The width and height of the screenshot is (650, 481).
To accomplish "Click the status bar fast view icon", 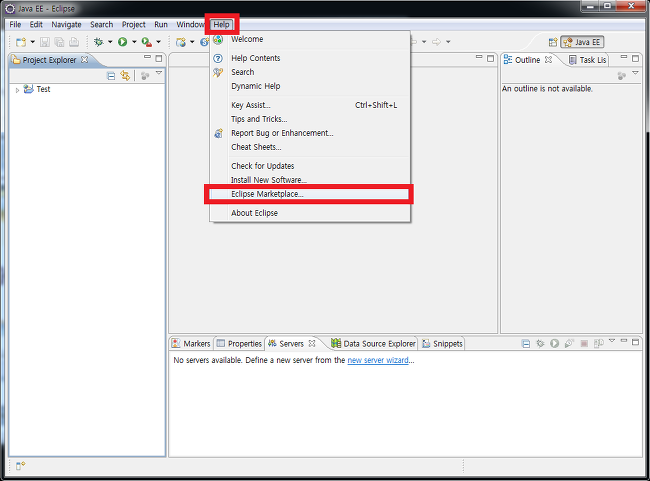I will pos(20,466).
